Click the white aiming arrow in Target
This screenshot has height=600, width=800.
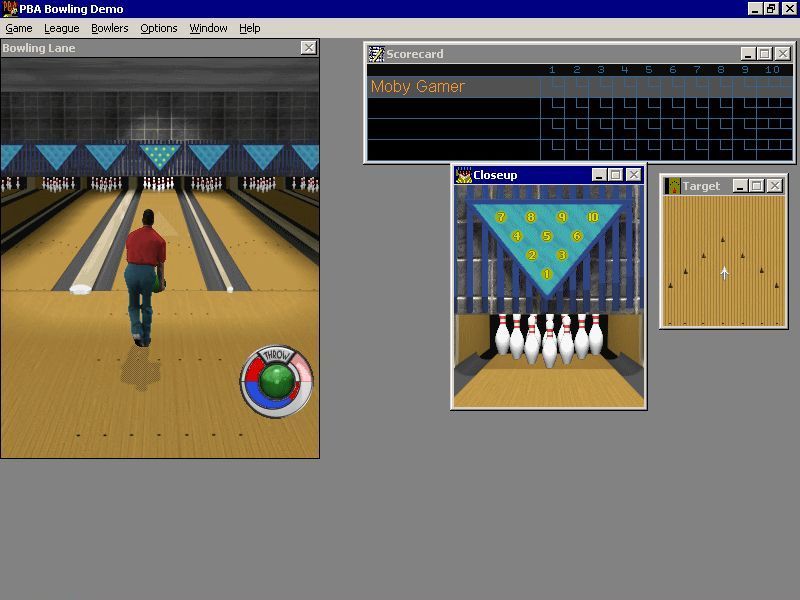[x=724, y=272]
